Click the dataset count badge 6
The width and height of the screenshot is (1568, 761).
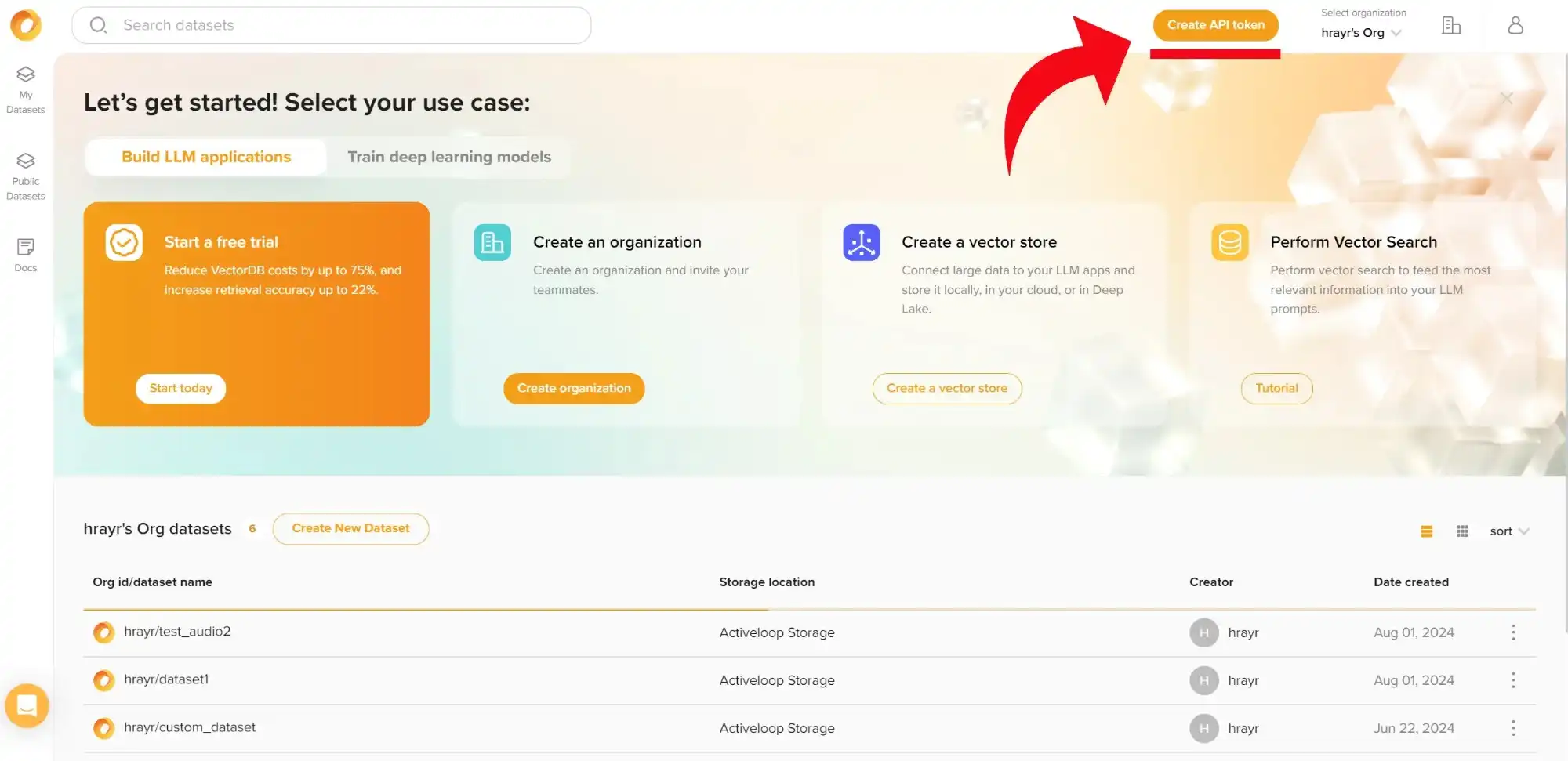click(x=252, y=529)
